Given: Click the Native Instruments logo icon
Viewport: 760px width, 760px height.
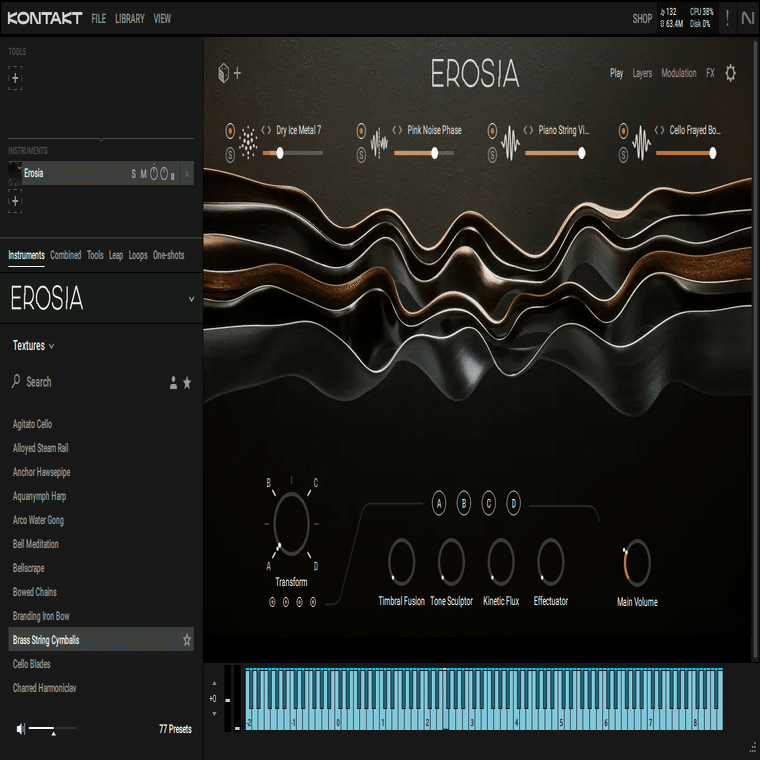Looking at the screenshot, I should [748, 18].
